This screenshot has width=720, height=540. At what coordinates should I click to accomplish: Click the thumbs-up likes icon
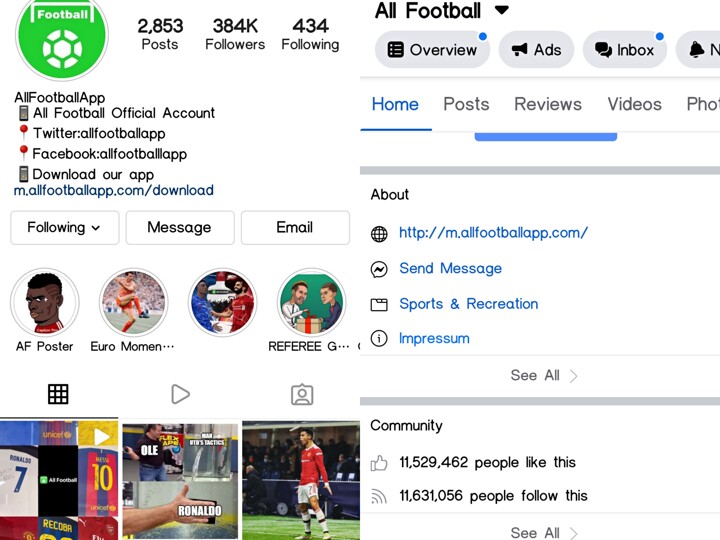(x=379, y=463)
